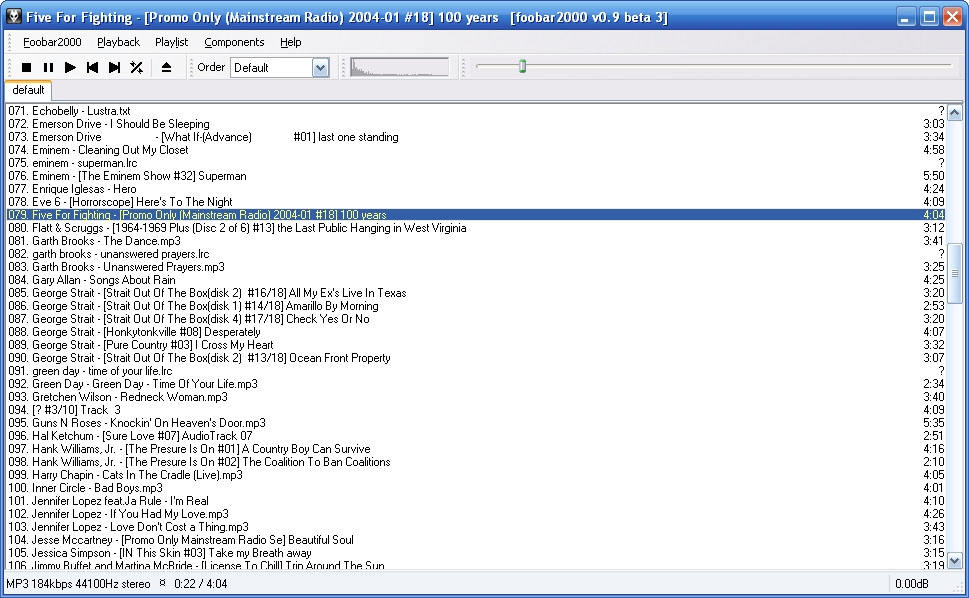Pause the current track
Viewport: 969px width, 598px height.
pyautogui.click(x=48, y=67)
